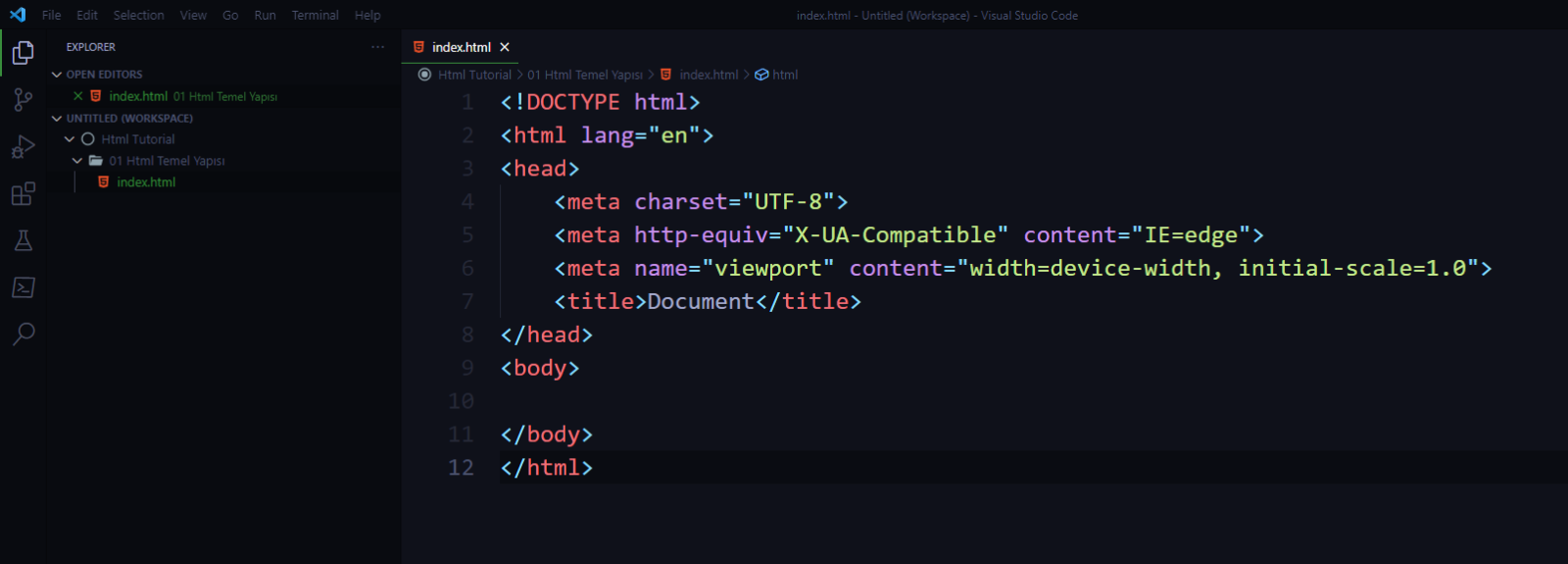Viewport: 1568px width, 564px height.
Task: Collapse the Untitled (Workspace) section
Action: point(57,119)
